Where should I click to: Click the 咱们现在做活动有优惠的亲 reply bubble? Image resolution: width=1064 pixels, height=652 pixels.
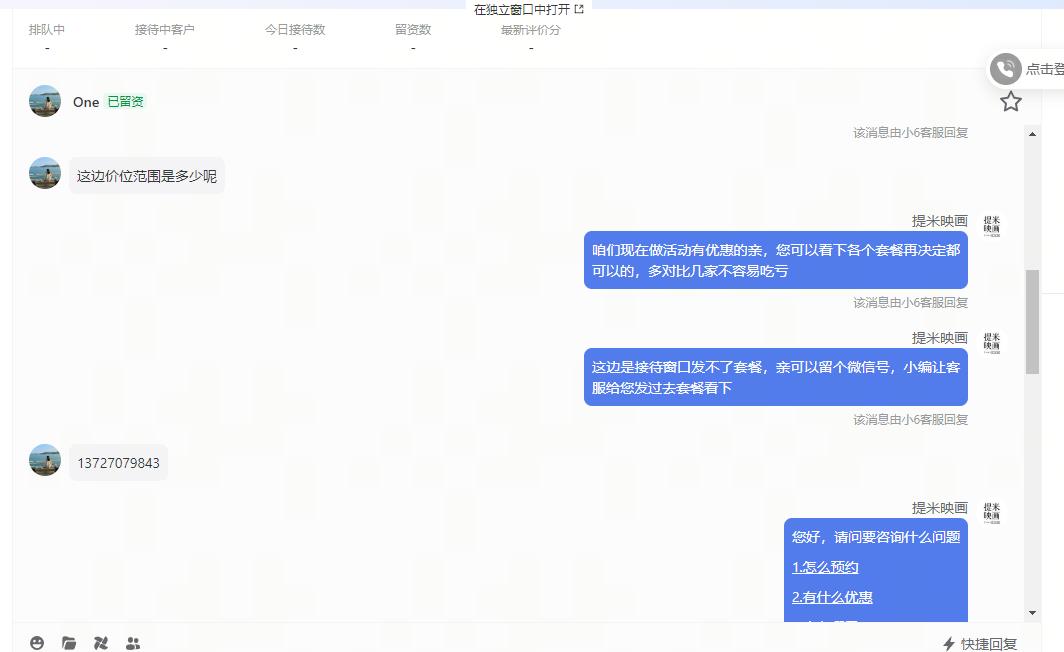click(776, 260)
